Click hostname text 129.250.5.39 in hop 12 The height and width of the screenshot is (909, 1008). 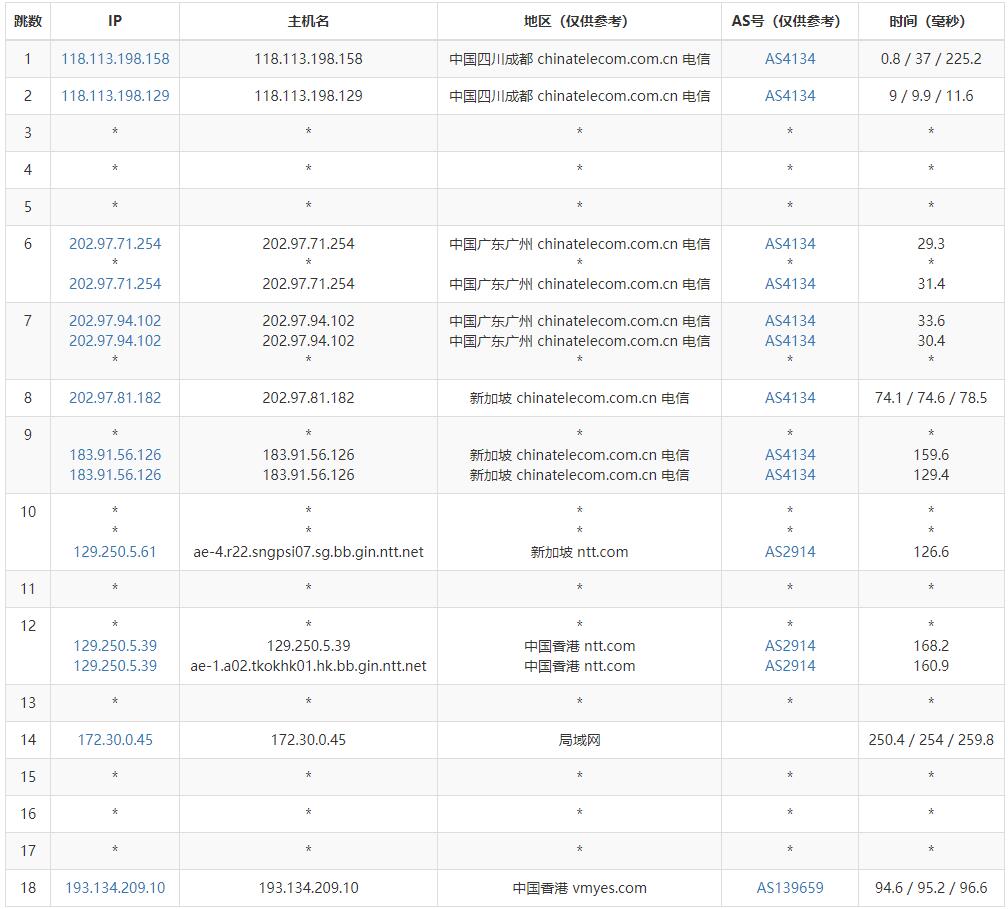pos(309,646)
